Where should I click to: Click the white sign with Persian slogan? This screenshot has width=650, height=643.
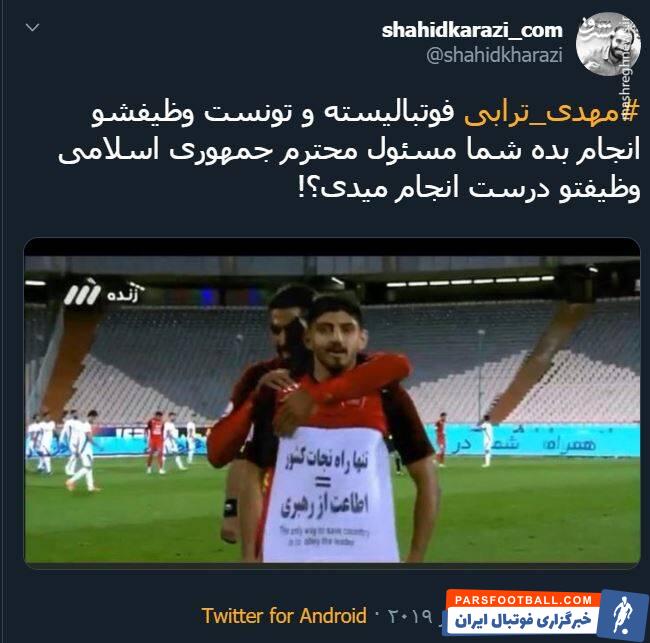pos(330,495)
